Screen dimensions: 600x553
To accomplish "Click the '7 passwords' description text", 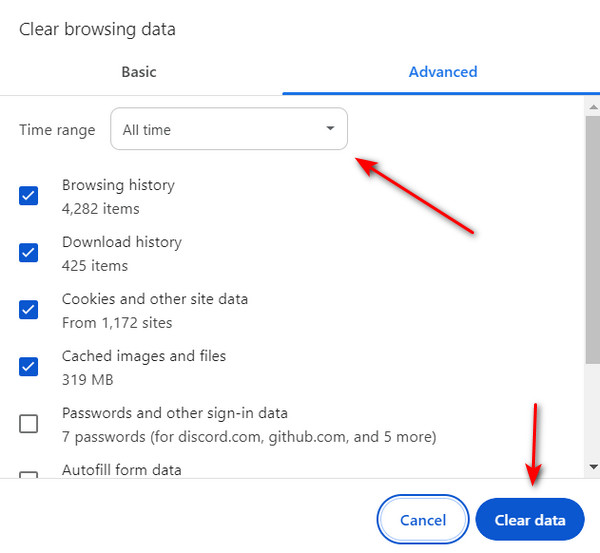I will (249, 437).
